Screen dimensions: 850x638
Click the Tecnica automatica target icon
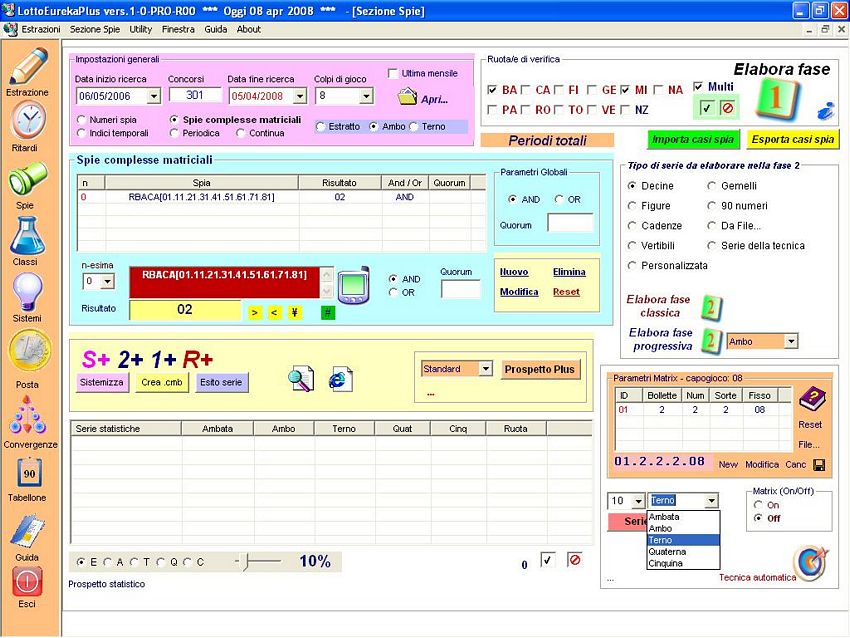pos(812,564)
